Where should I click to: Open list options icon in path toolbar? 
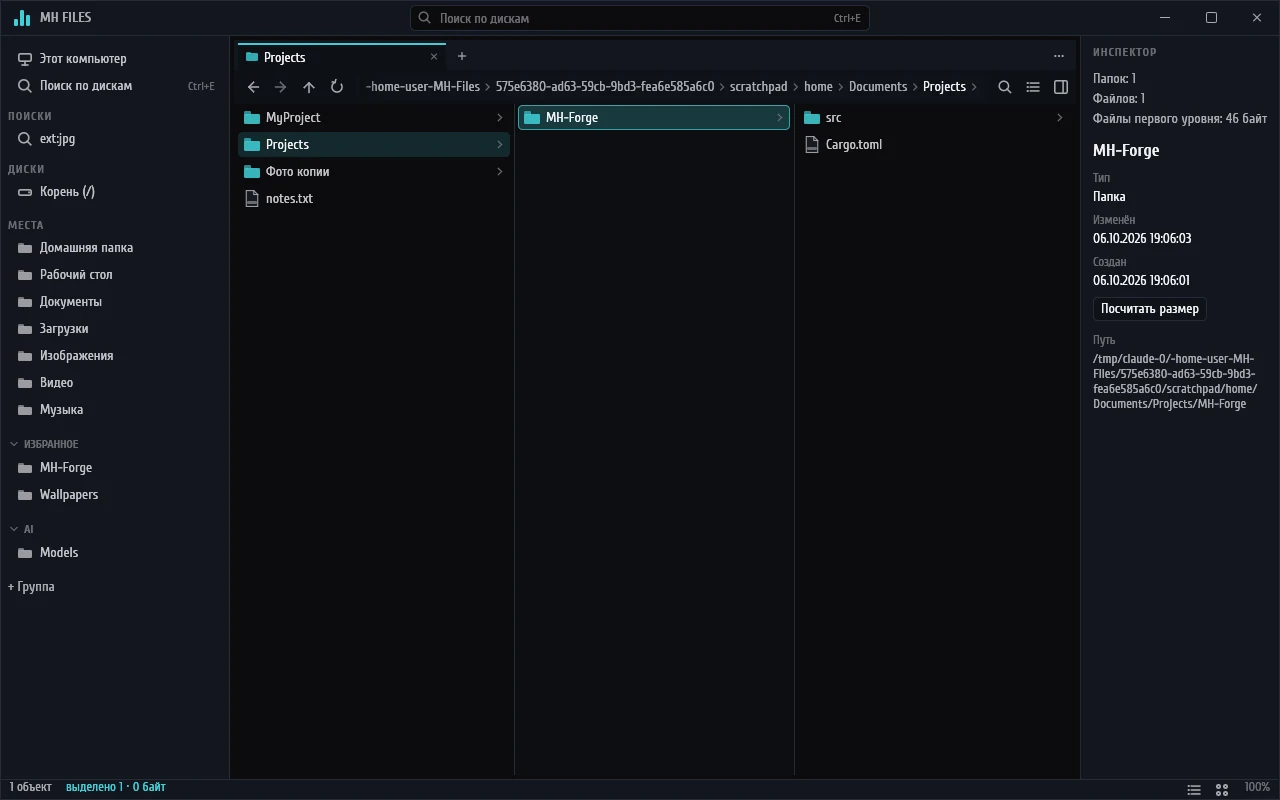[1033, 87]
